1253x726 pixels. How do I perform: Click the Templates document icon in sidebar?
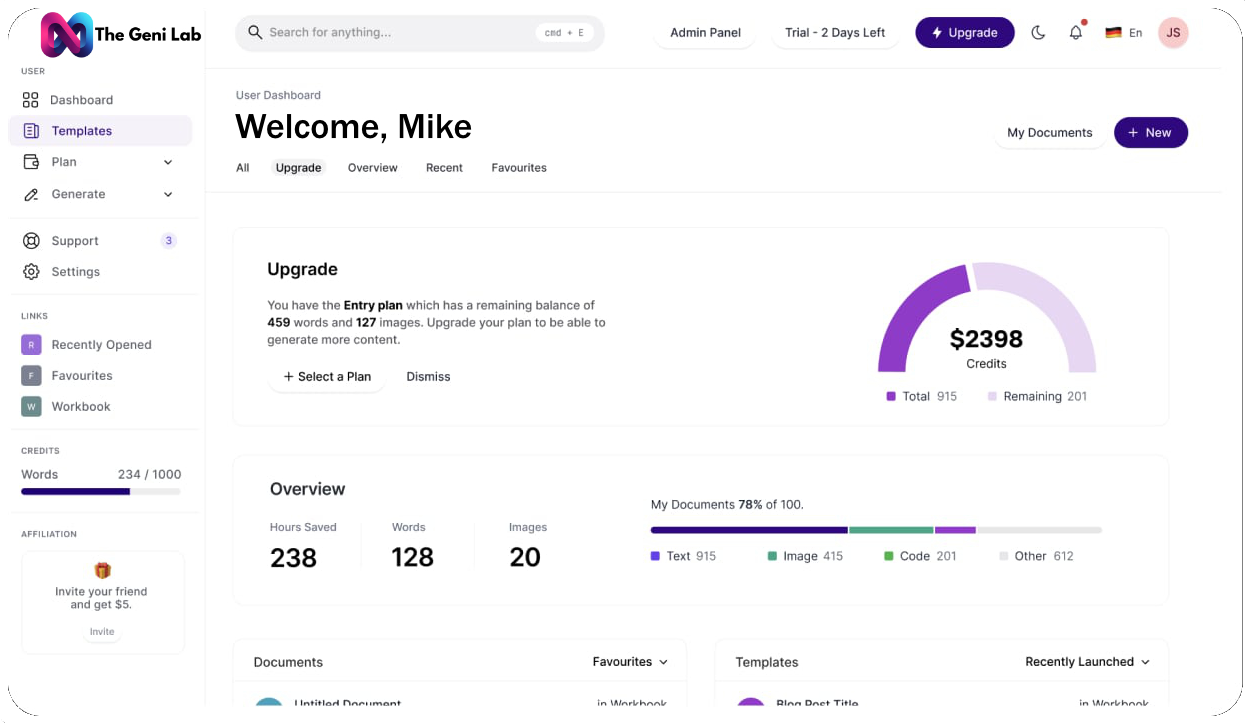coord(31,131)
